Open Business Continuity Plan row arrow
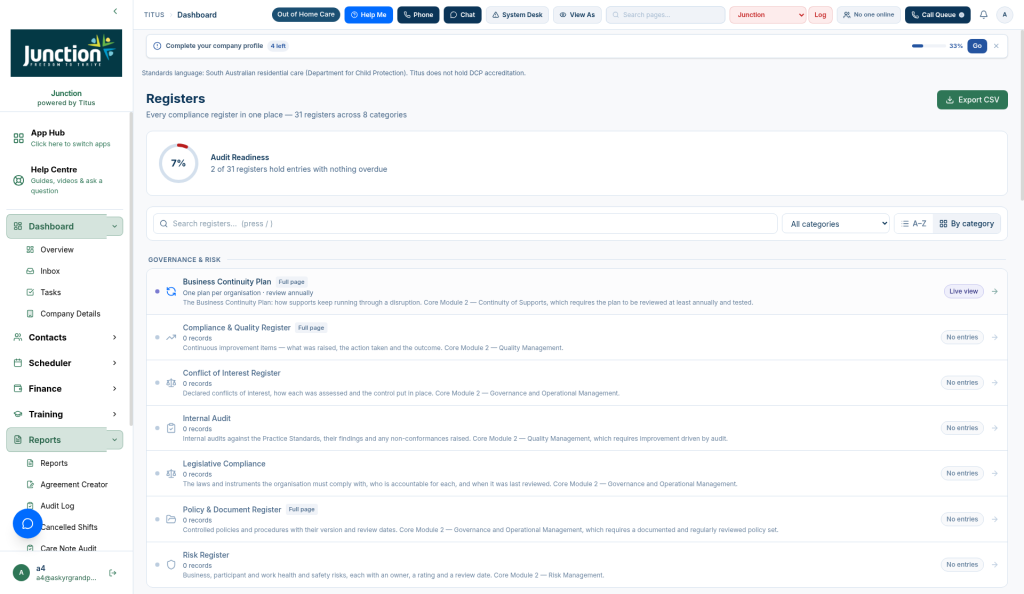 [x=995, y=292]
